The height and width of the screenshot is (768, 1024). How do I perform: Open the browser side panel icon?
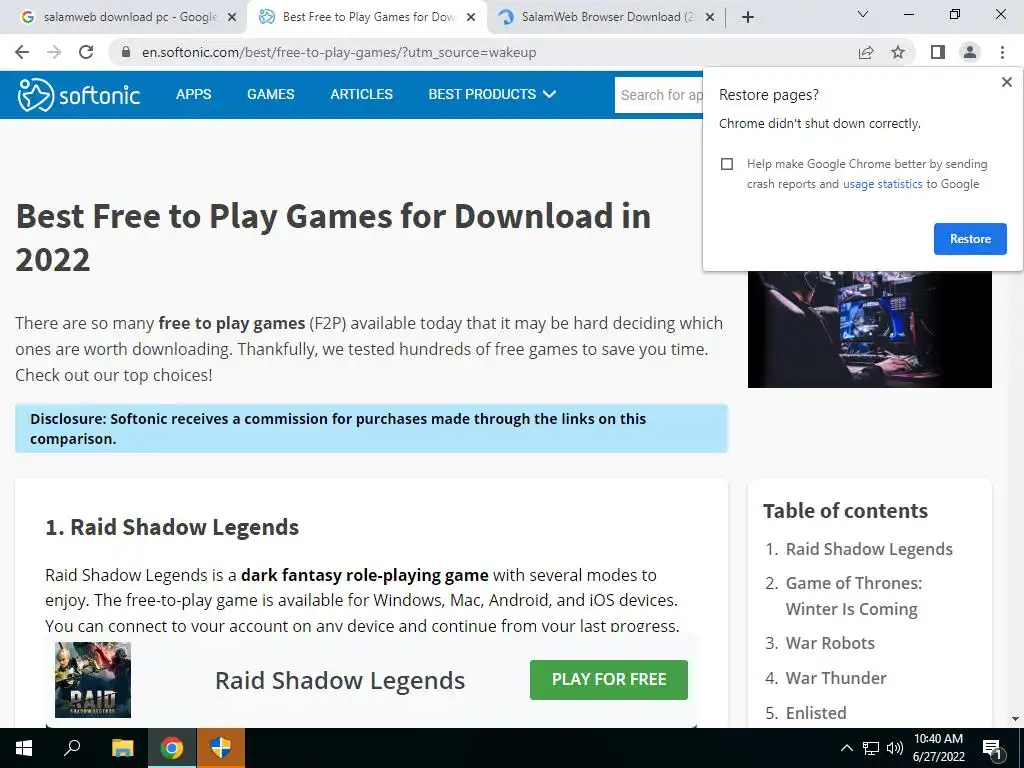[938, 52]
